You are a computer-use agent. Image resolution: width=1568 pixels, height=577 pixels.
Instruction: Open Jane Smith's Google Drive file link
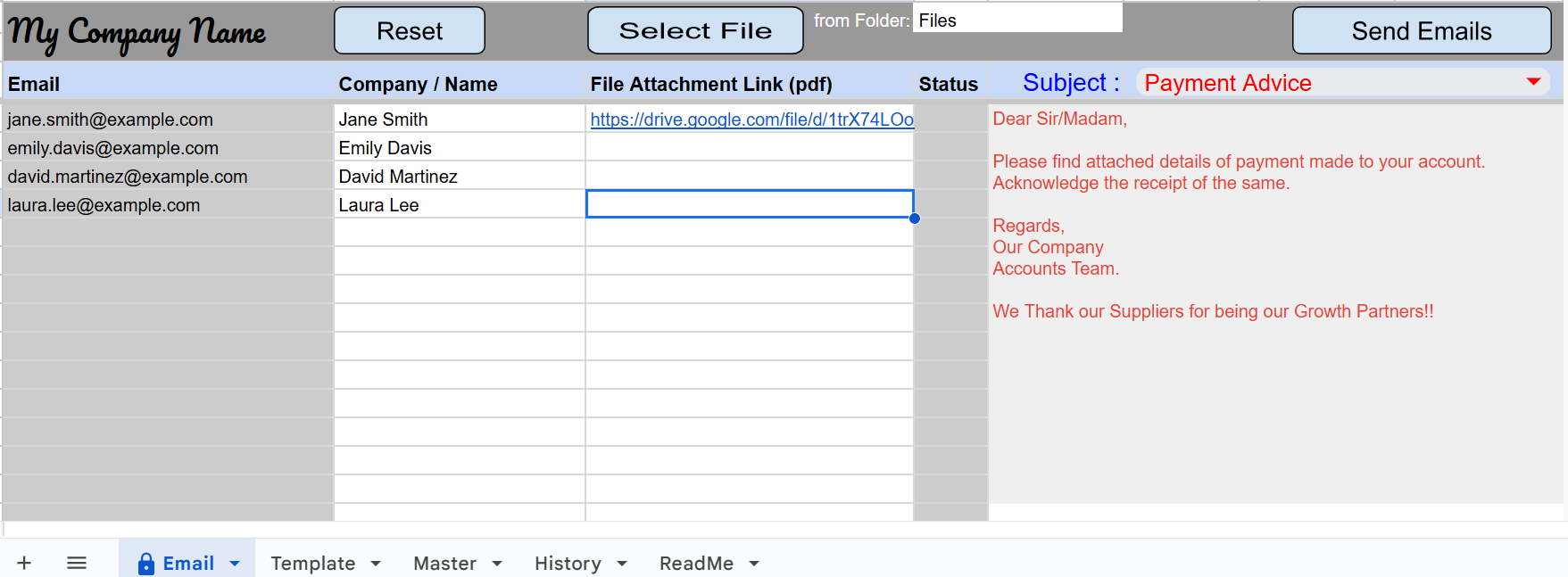[x=752, y=120]
